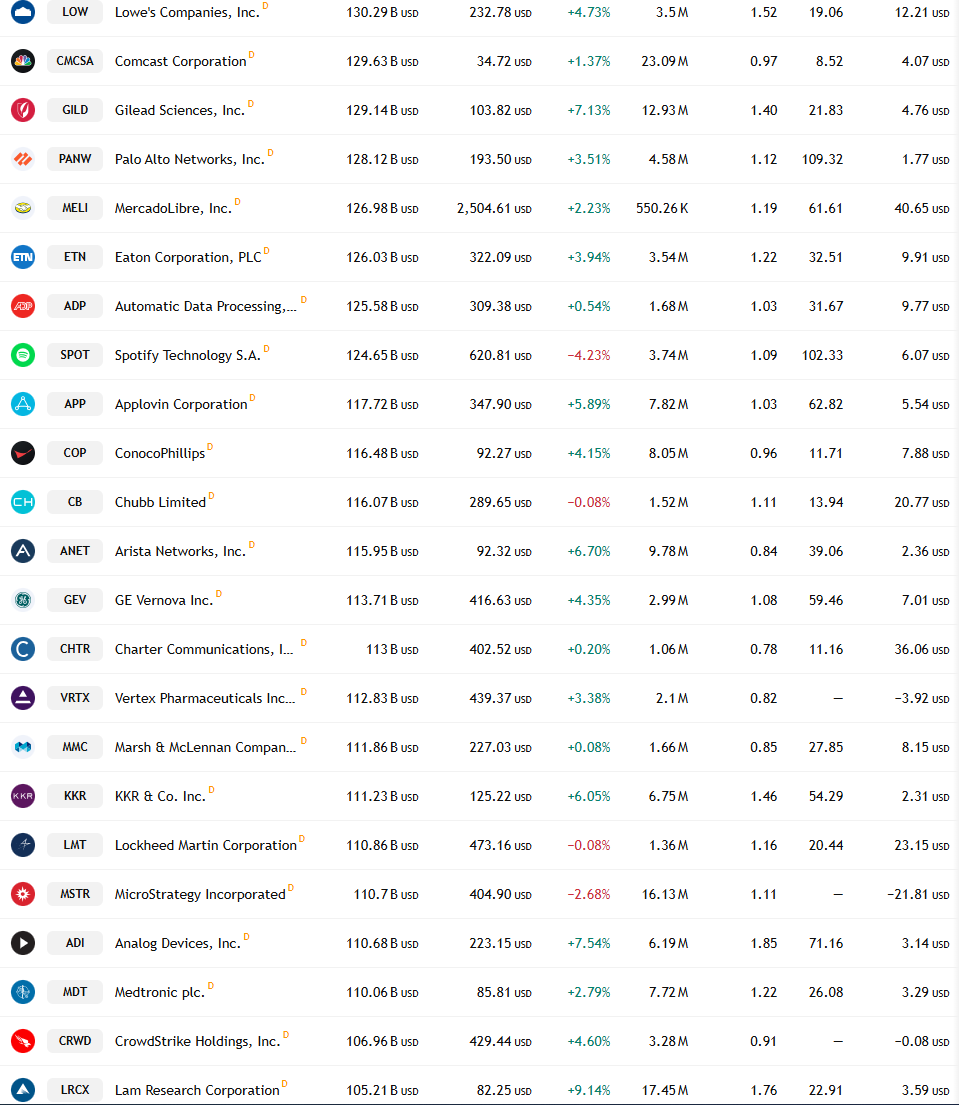The width and height of the screenshot is (959, 1105).
Task: Click Comcast volume 23.09 M
Action: pos(664,61)
